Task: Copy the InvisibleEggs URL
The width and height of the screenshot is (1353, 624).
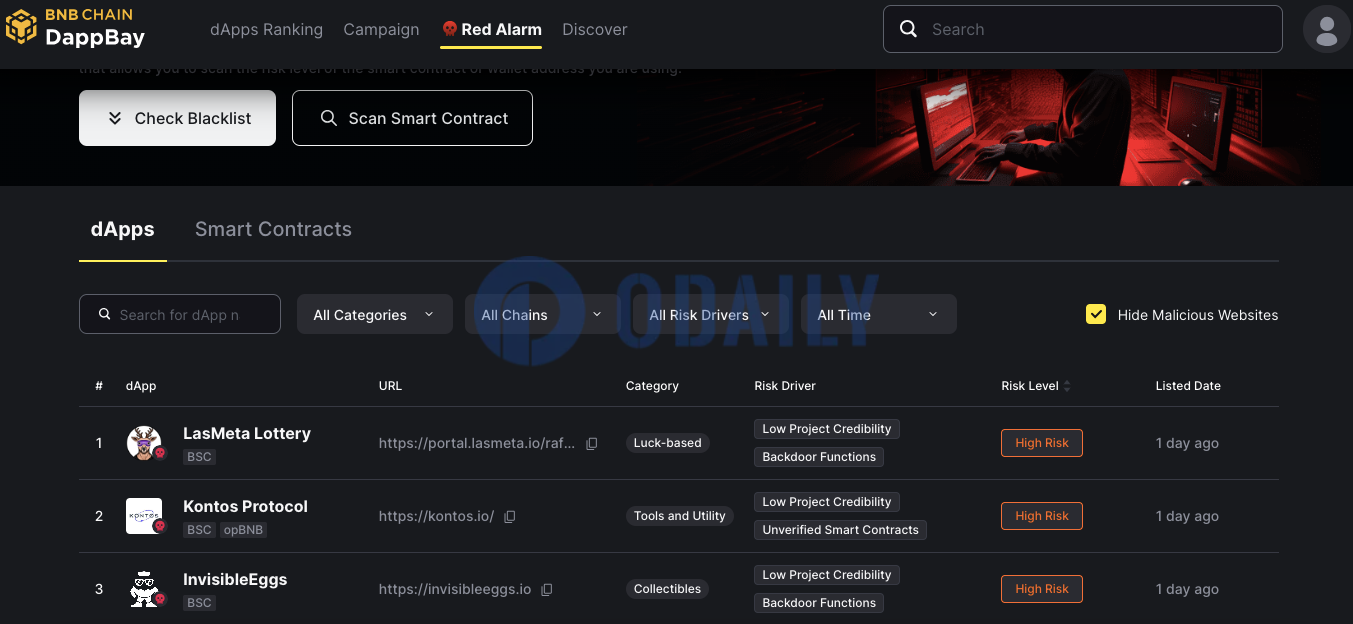Action: point(547,589)
